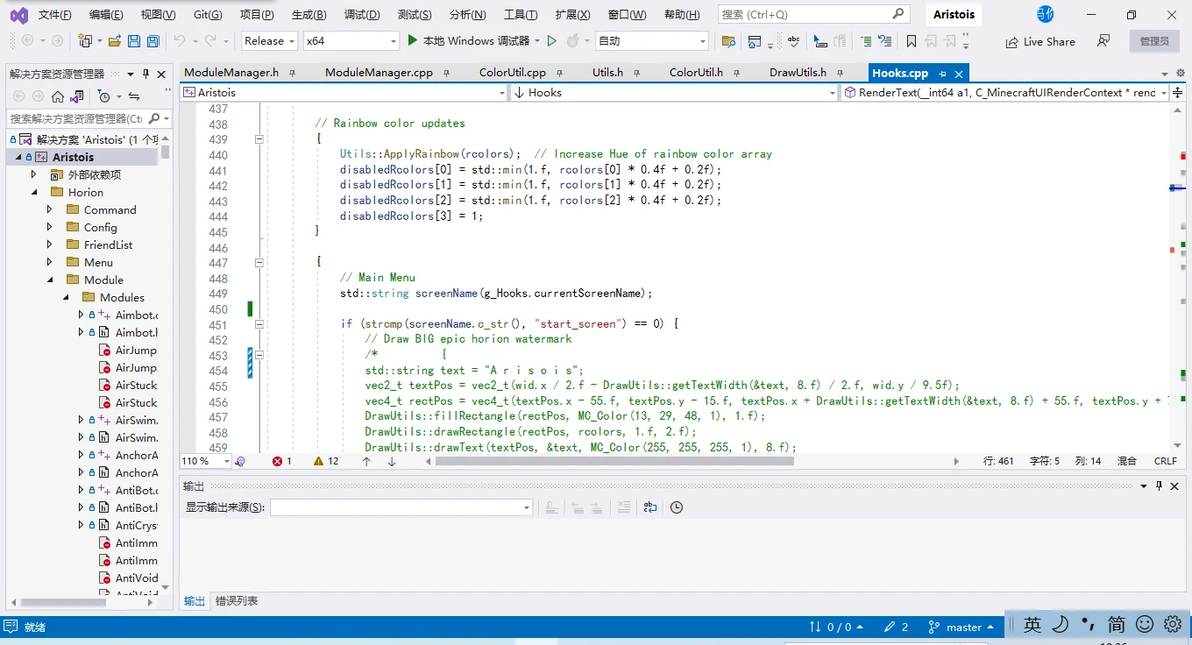Open IME settings gear icon
The height and width of the screenshot is (645, 1192).
(1173, 624)
